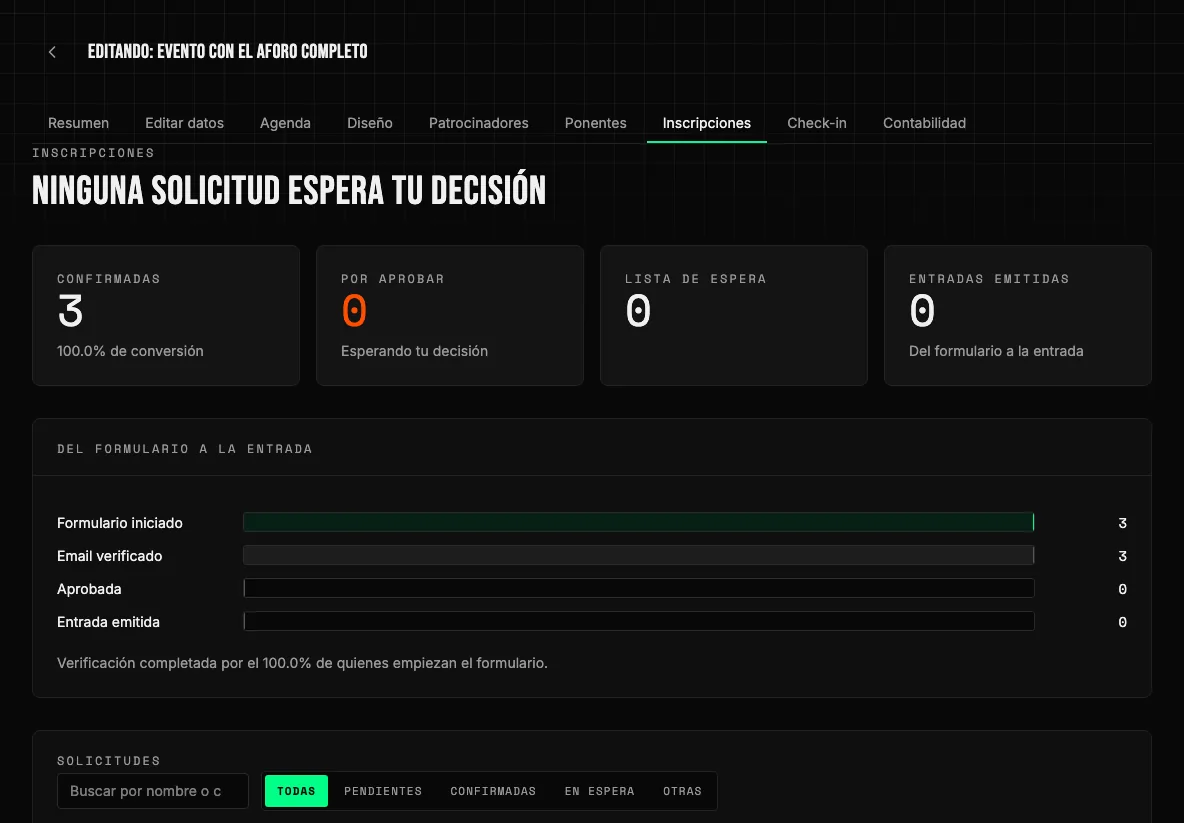
Task: Click the Entradas emitidas card
Action: coord(1018,316)
